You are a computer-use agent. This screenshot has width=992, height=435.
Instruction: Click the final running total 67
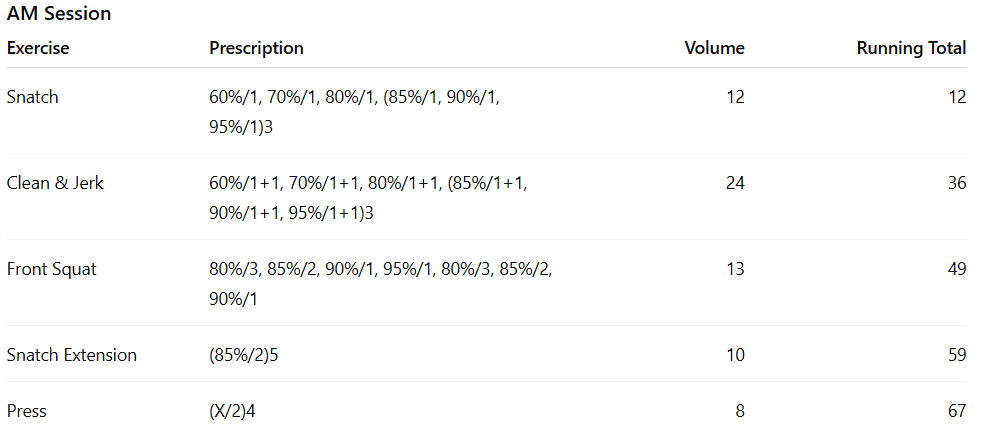[957, 411]
